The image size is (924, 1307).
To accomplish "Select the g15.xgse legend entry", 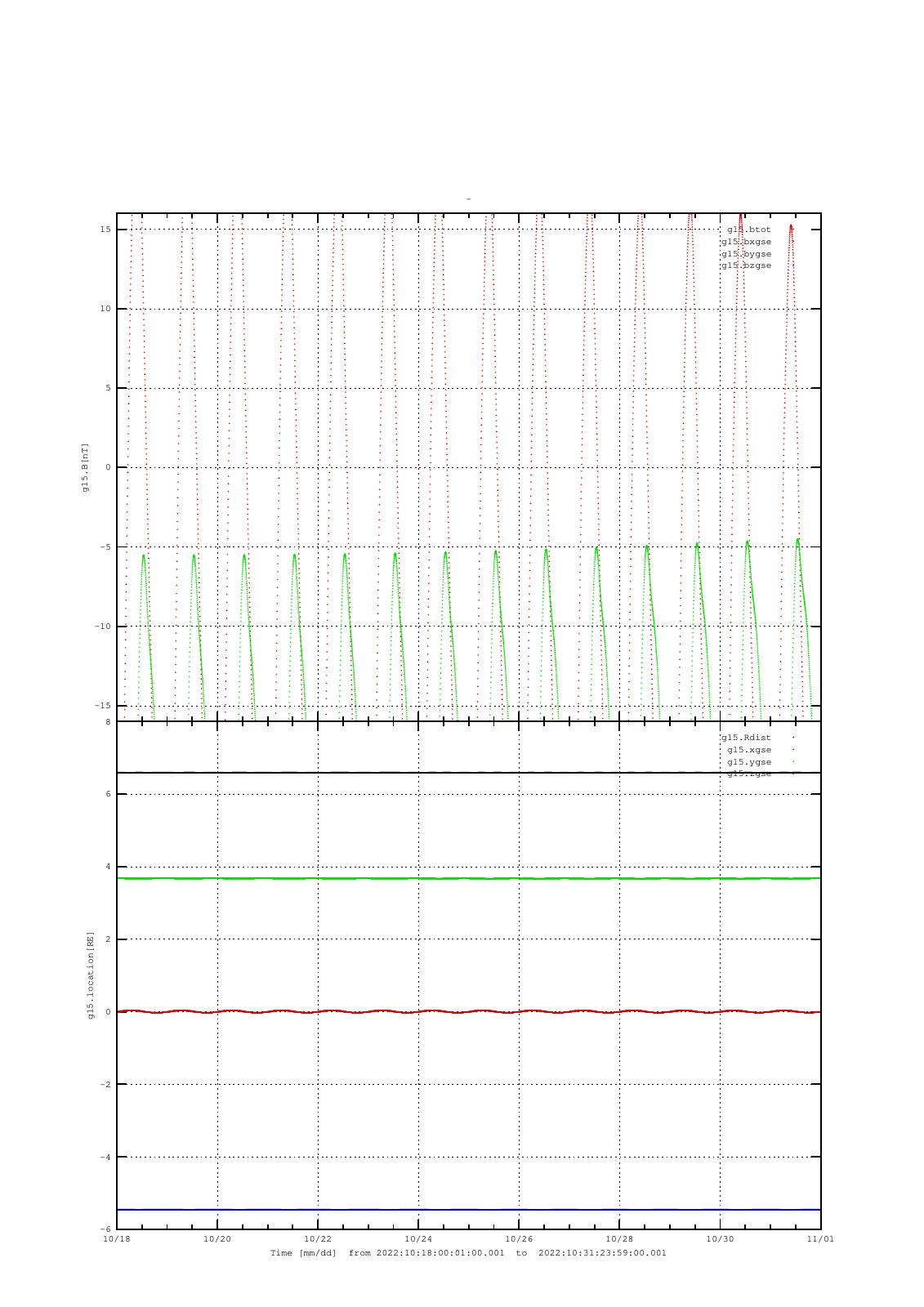I will coord(749,750).
